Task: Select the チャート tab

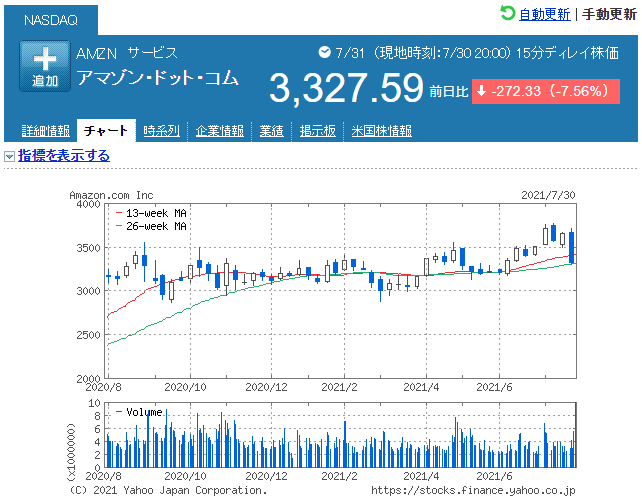Action: pos(106,131)
